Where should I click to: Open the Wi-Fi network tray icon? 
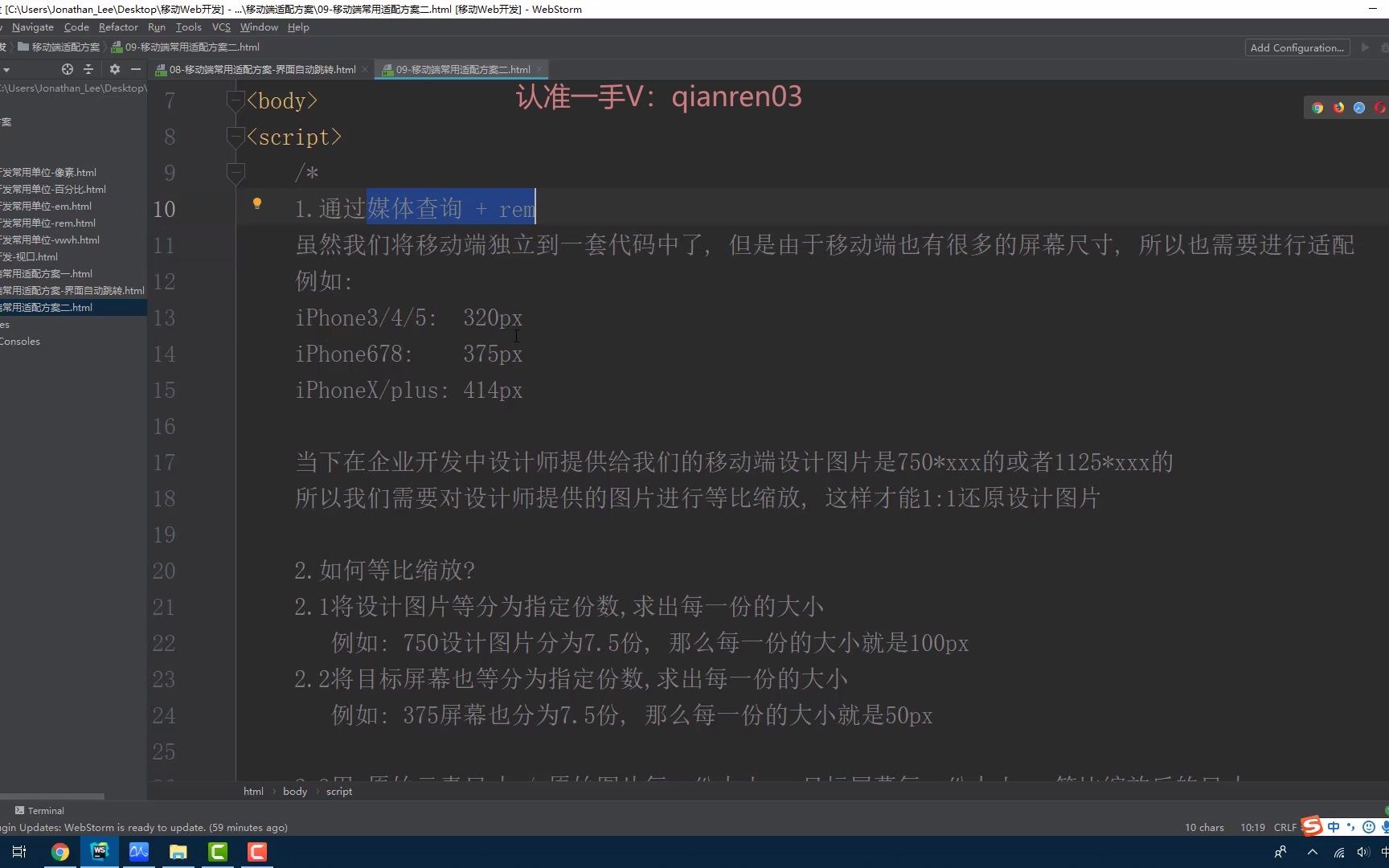pos(1338,852)
